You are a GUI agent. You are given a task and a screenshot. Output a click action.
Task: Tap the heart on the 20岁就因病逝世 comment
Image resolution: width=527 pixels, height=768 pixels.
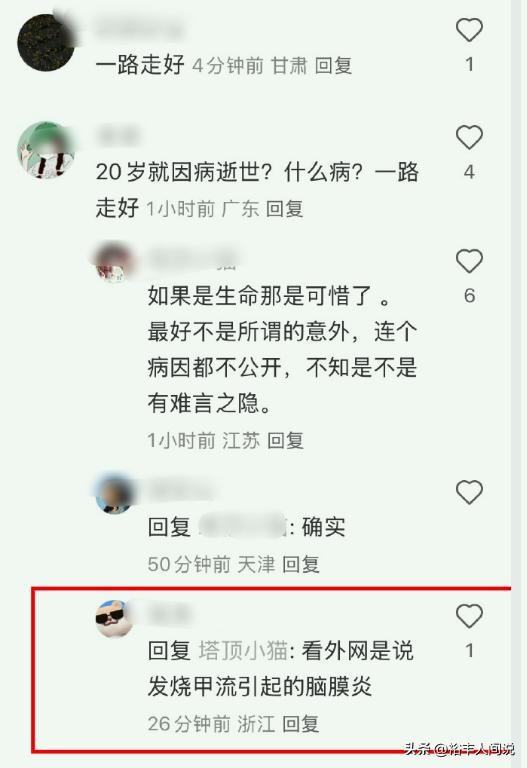469,137
